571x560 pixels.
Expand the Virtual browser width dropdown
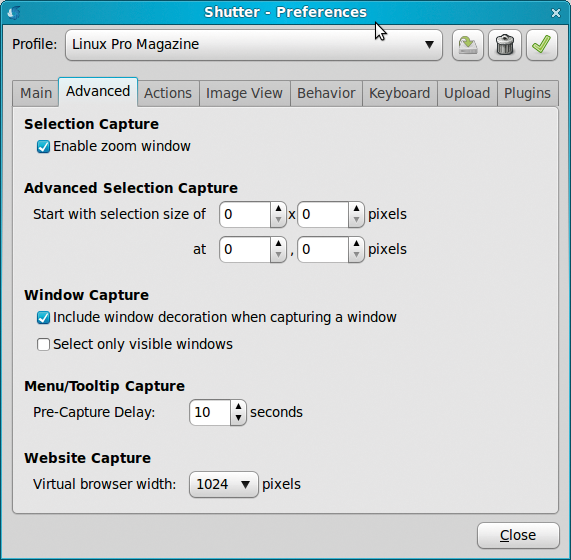tap(224, 484)
